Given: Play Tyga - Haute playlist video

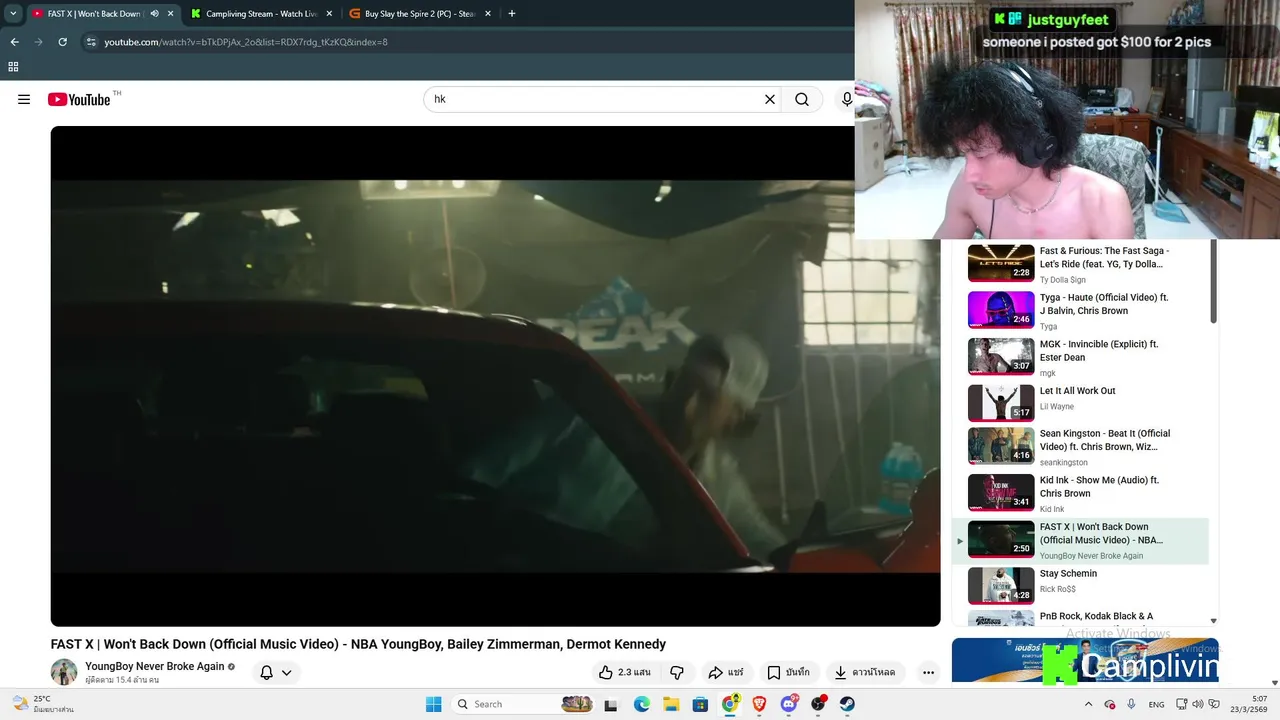Looking at the screenshot, I should pyautogui.click(x=1080, y=311).
